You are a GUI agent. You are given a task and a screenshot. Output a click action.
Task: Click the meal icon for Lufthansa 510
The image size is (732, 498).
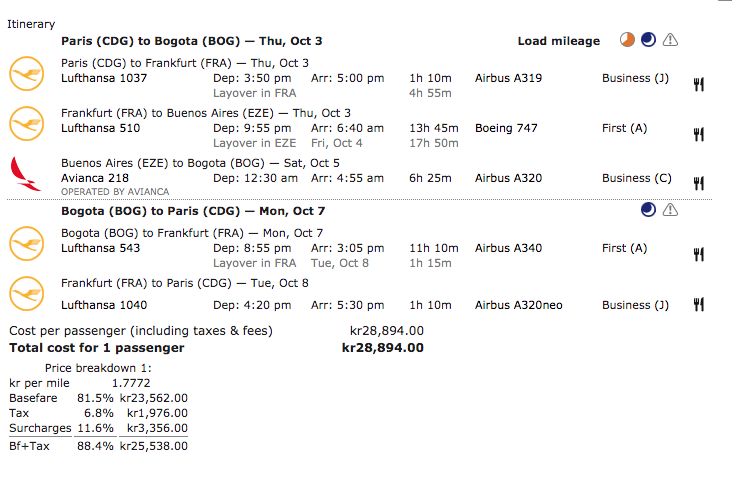699,134
